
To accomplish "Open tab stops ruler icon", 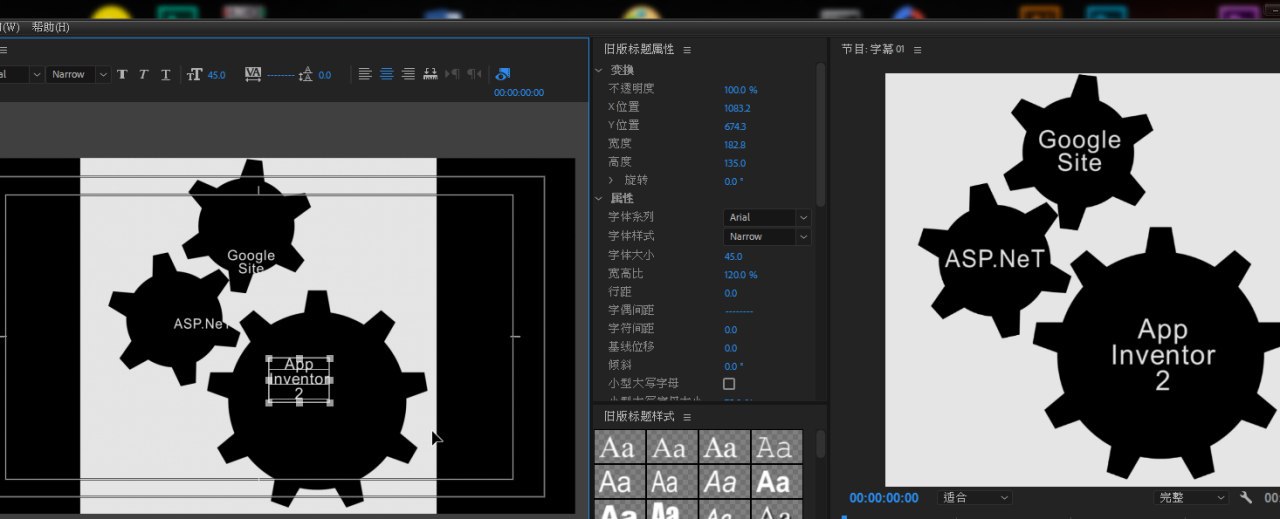I will [431, 75].
